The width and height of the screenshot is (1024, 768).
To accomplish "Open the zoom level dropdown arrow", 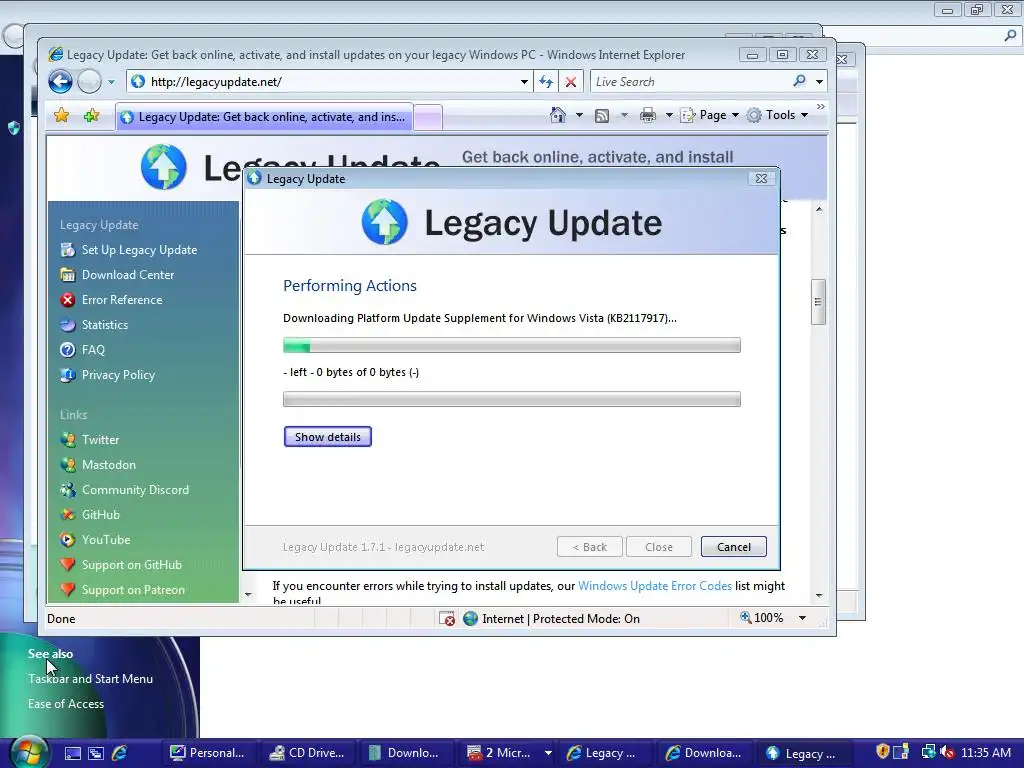I will click(802, 618).
